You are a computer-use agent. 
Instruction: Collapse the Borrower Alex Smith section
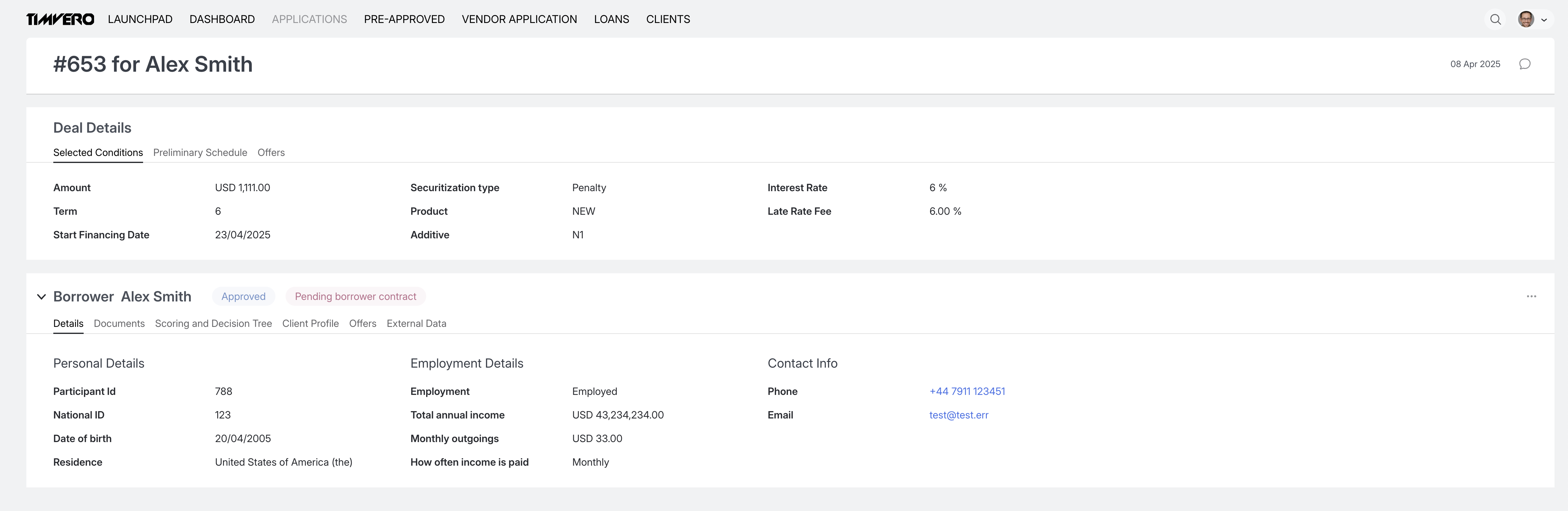pyautogui.click(x=41, y=297)
